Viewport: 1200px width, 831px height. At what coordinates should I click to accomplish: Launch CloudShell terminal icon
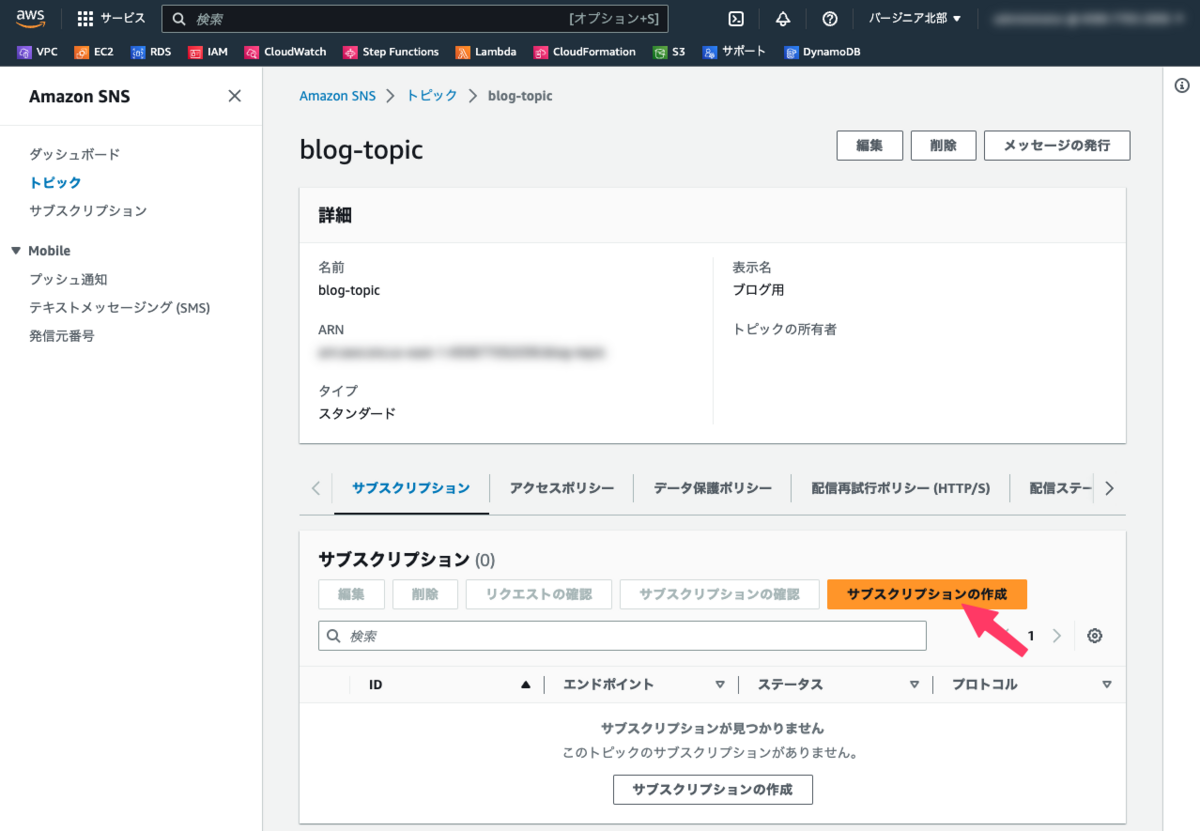[736, 18]
